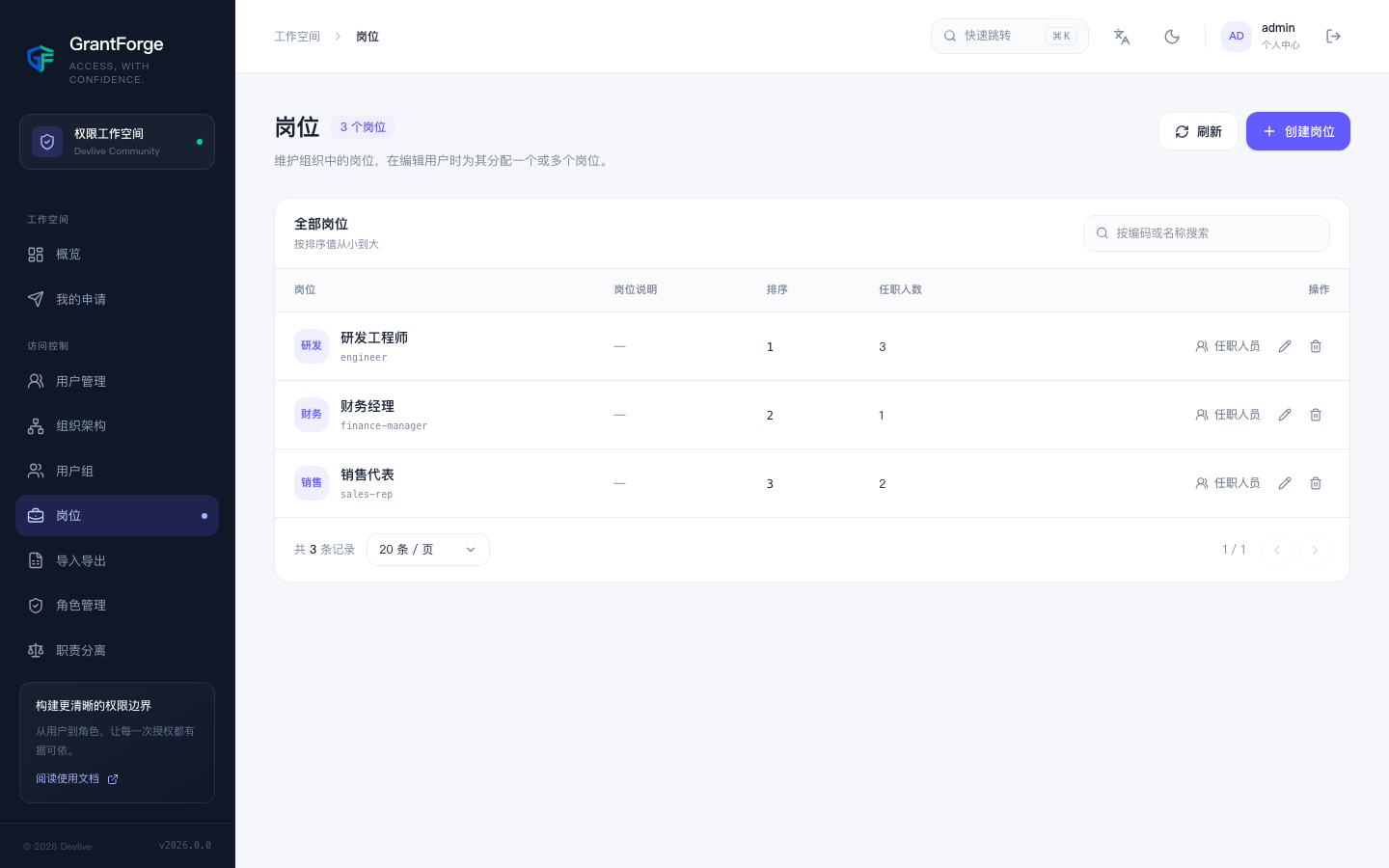Open the 20 条 / 页 page size dropdown
Image resolution: width=1389 pixels, height=868 pixels.
coord(428,550)
